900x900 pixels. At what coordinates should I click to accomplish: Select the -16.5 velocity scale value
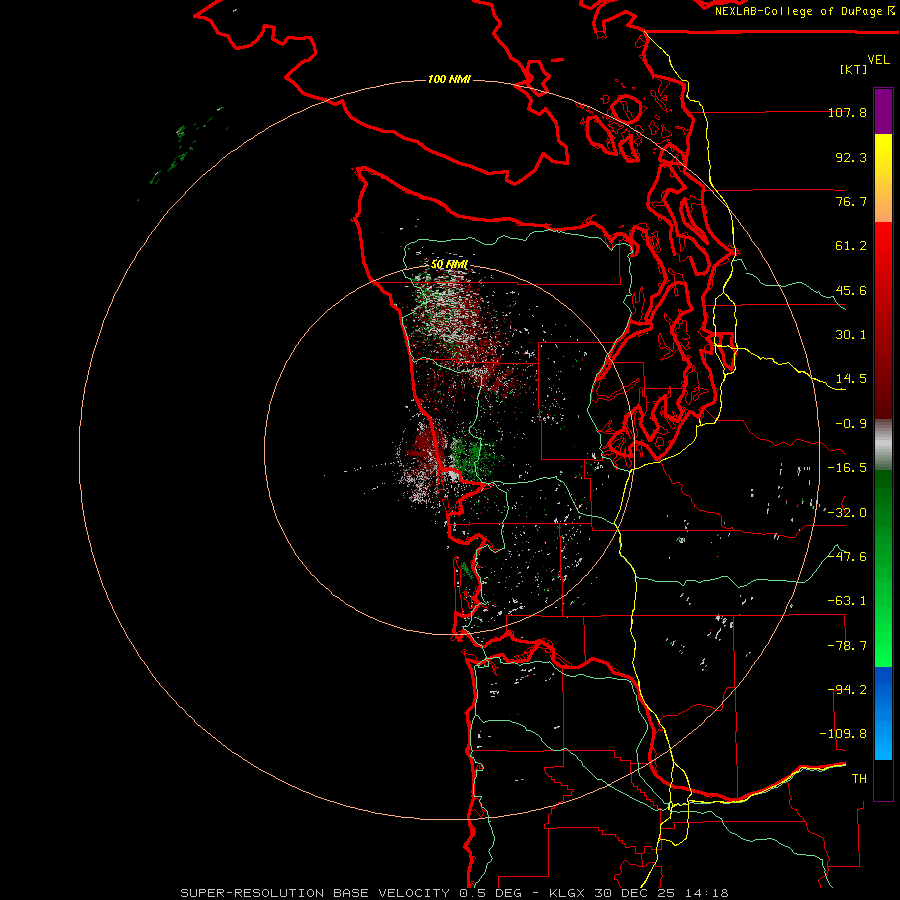tap(847, 468)
